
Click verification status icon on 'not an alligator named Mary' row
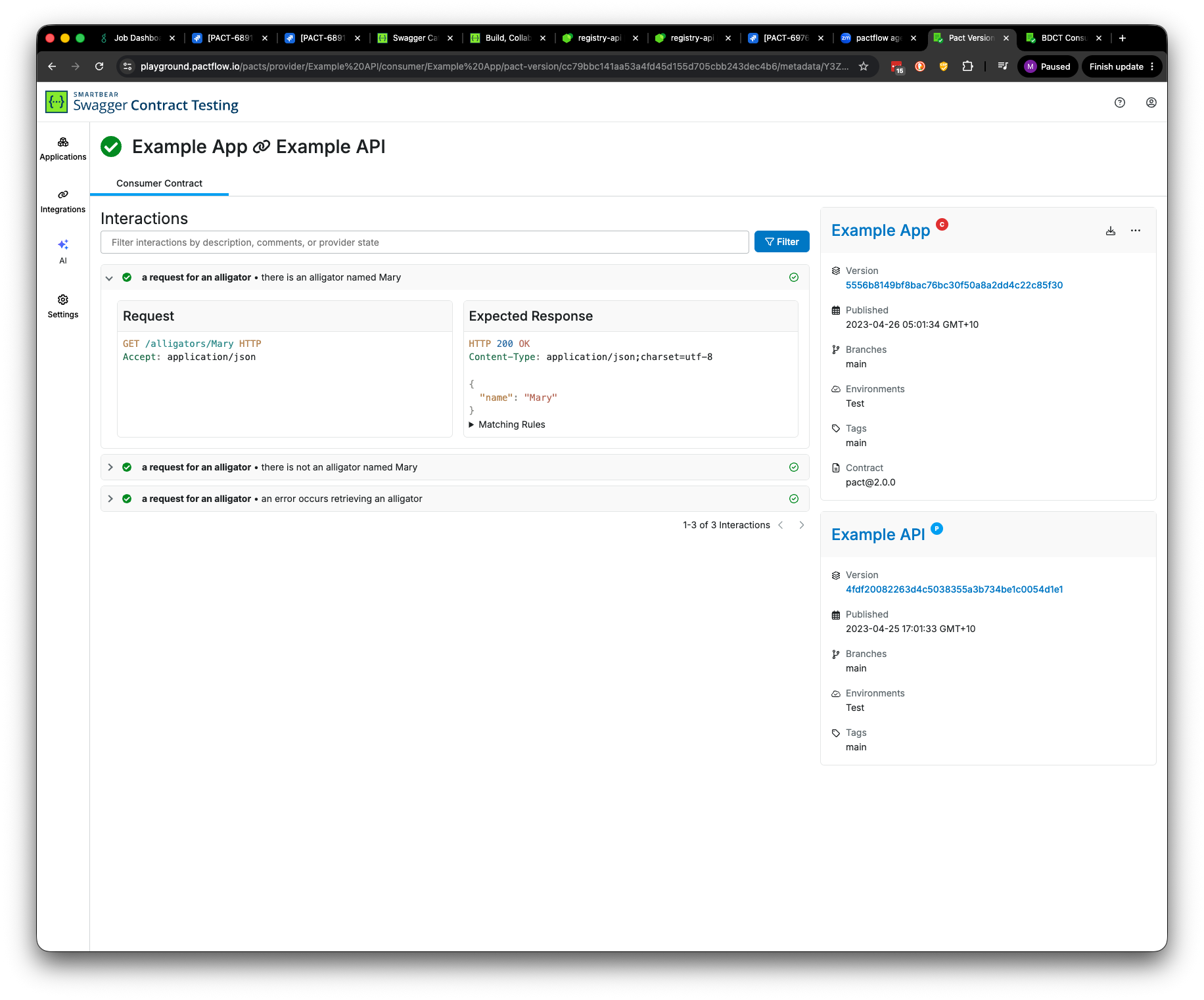[x=794, y=467]
